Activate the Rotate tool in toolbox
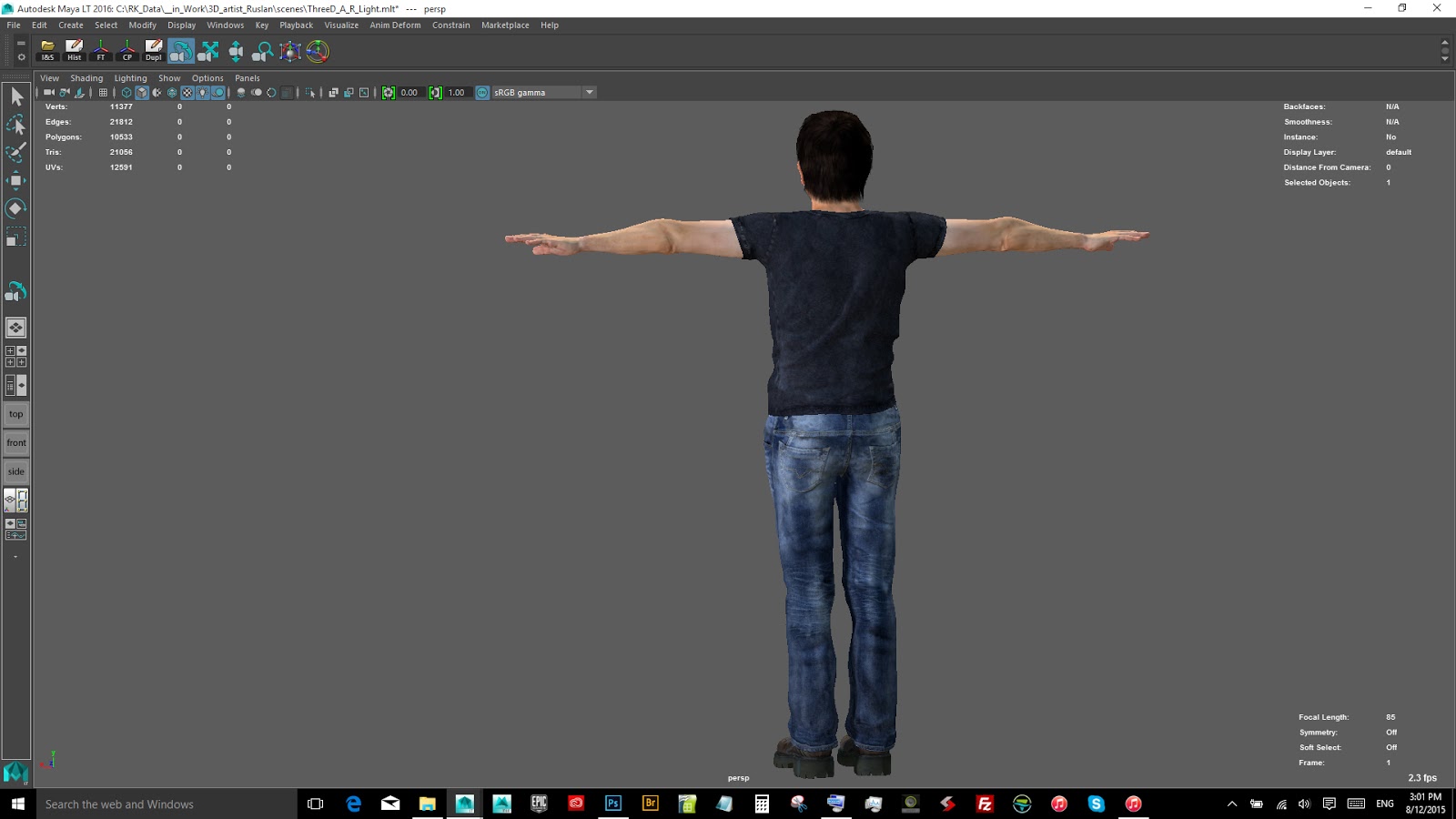The width and height of the screenshot is (1456, 819). click(x=15, y=208)
